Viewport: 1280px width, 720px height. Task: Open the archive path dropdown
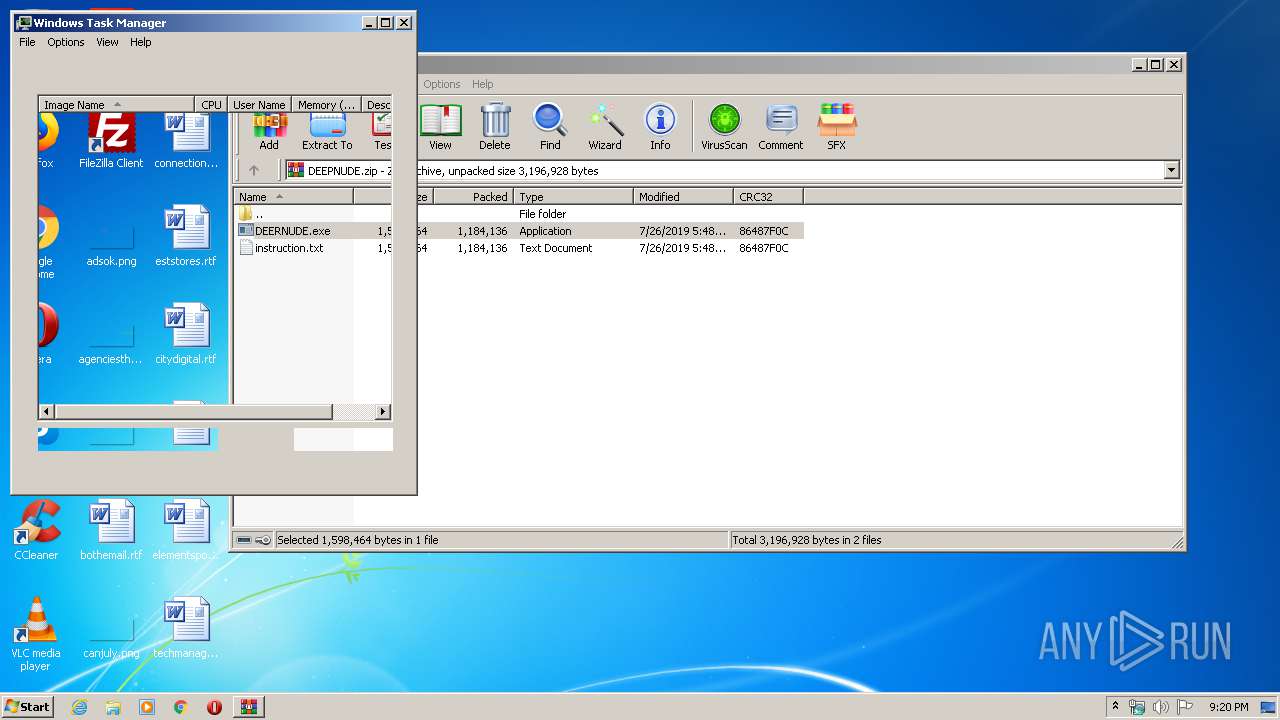(1172, 171)
